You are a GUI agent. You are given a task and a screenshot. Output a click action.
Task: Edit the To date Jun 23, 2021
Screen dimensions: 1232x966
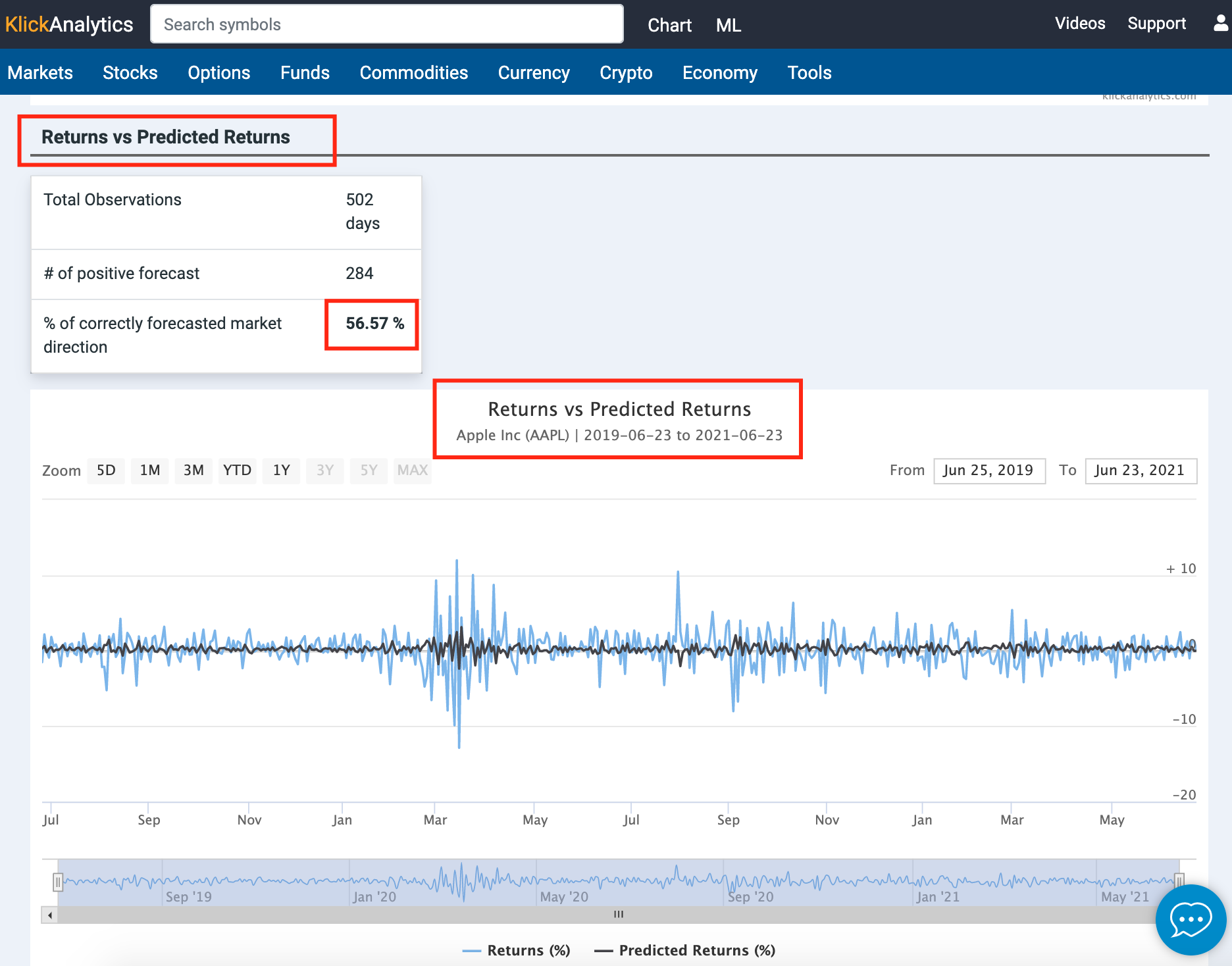(1141, 470)
